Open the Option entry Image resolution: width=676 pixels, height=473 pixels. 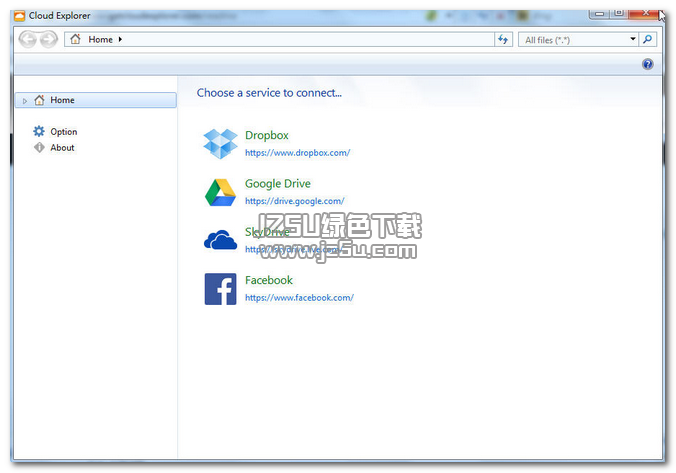(64, 132)
